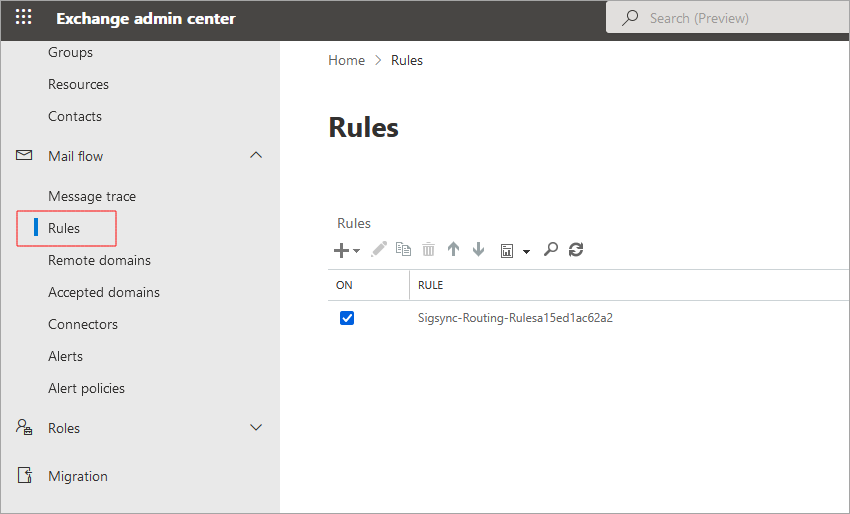Uncheck the Sigsync-Routing rule ON checkbox
This screenshot has height=514, width=850.
347,318
